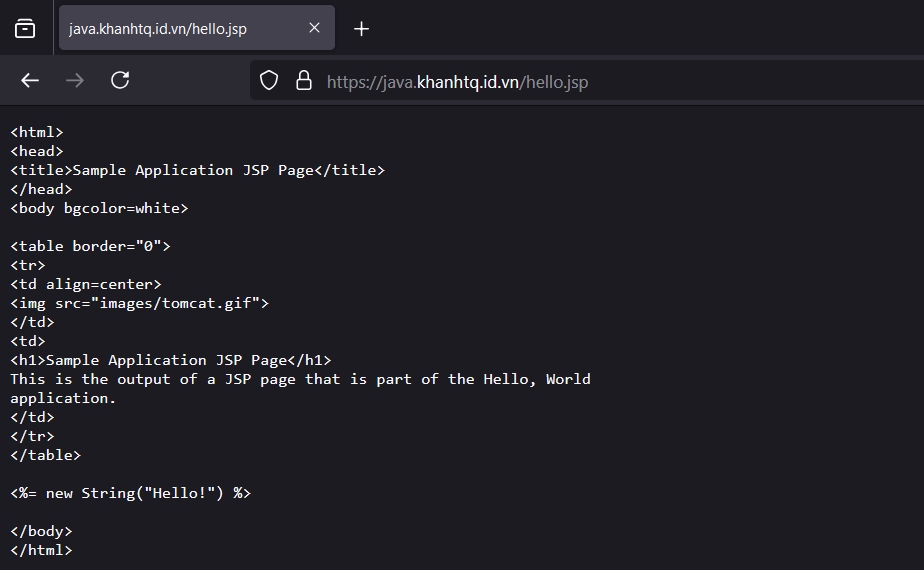Close the hello.jsp tab
Viewport: 924px width, 570px height.
pyautogui.click(x=314, y=28)
